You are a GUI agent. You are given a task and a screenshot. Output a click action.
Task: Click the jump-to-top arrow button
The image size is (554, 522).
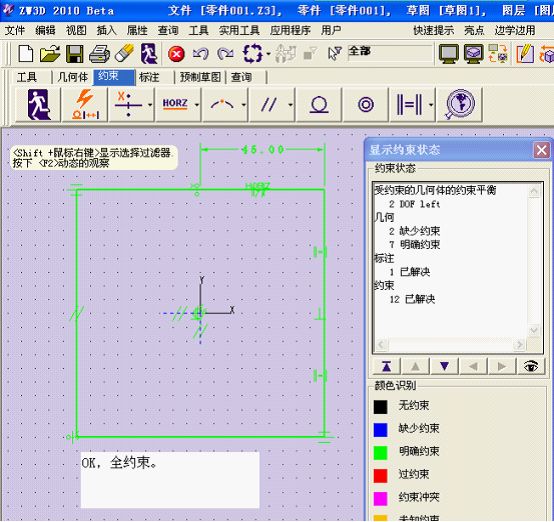click(387, 366)
